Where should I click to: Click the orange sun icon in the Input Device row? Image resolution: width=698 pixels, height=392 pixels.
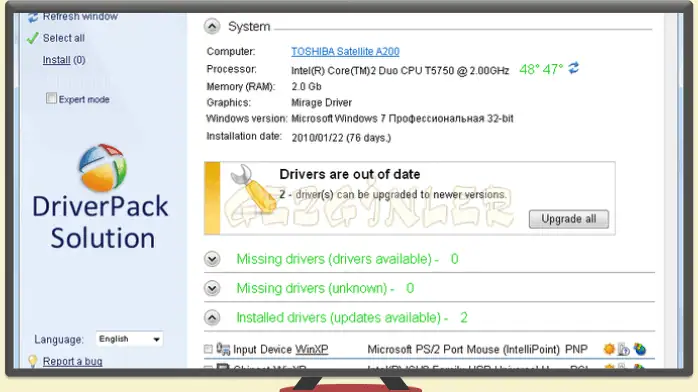[x=609, y=349]
